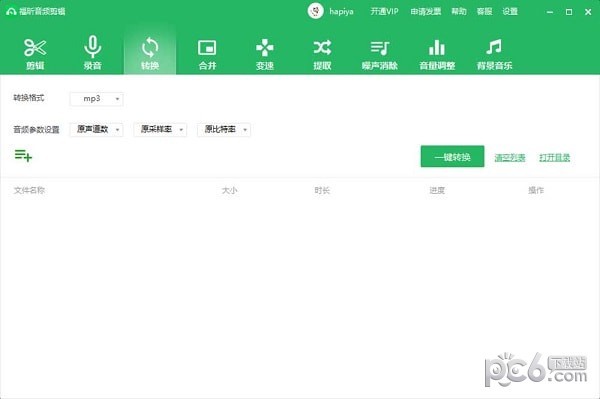Open the 开通VIP menu item
This screenshot has height=399, width=600.
coord(384,11)
